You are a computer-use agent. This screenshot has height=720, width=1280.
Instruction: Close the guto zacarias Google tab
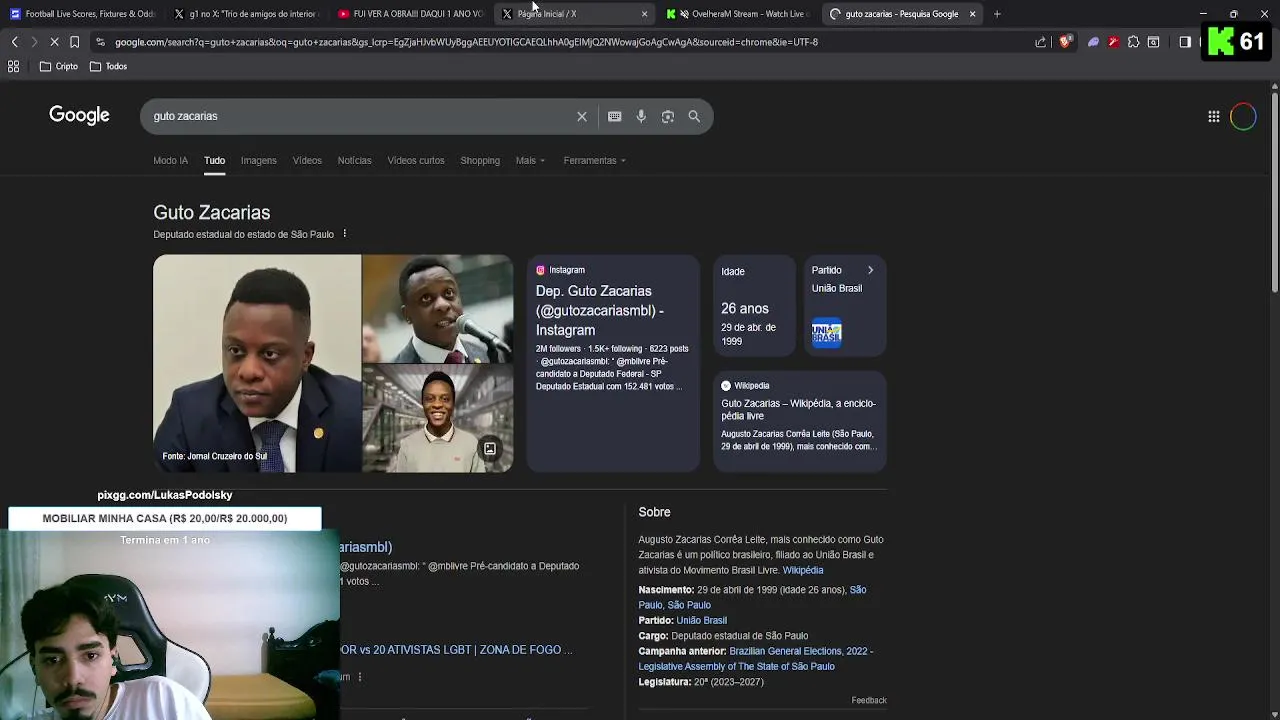click(x=972, y=14)
